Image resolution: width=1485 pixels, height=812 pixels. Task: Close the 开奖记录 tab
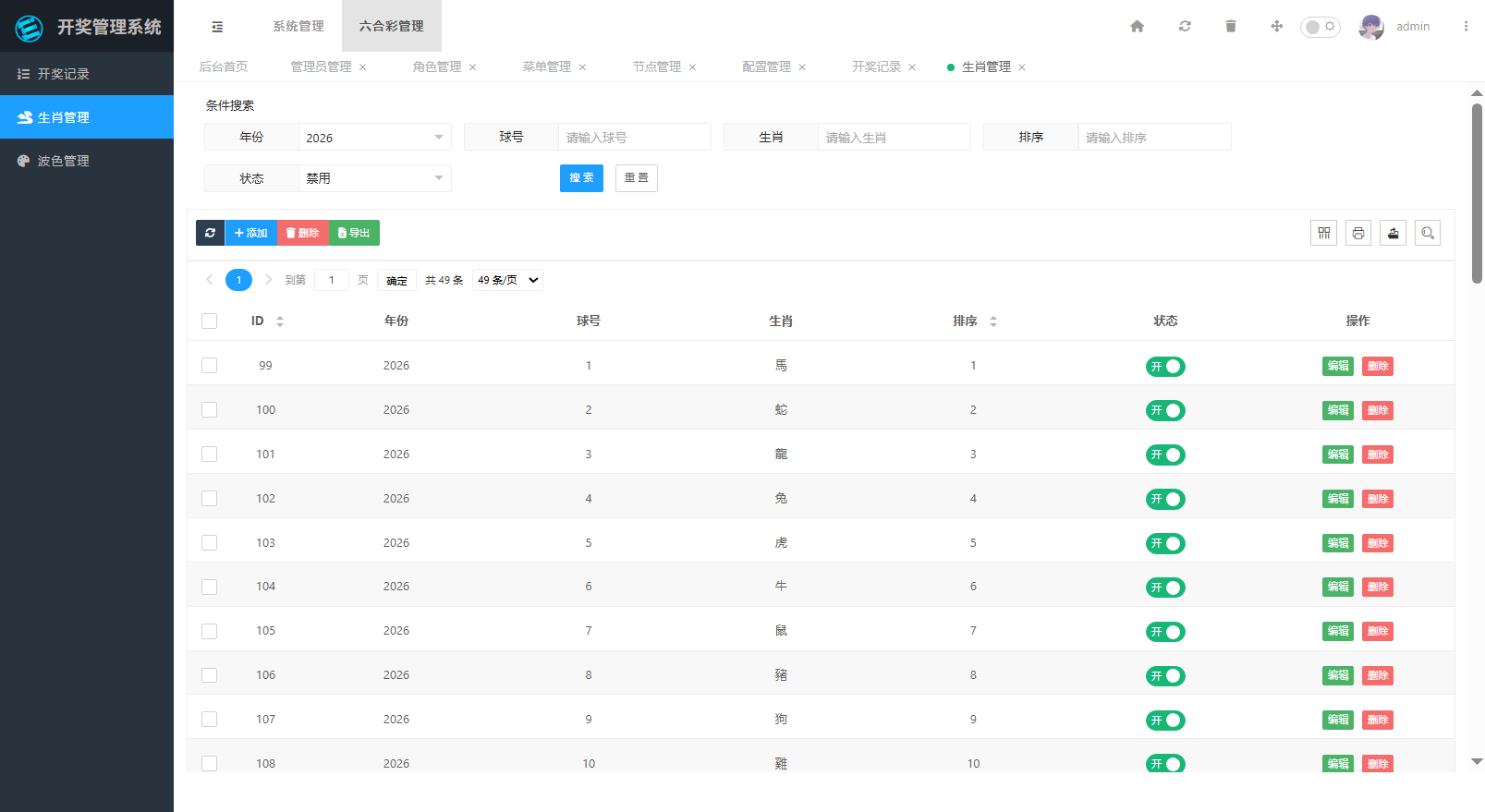pyautogui.click(x=912, y=67)
